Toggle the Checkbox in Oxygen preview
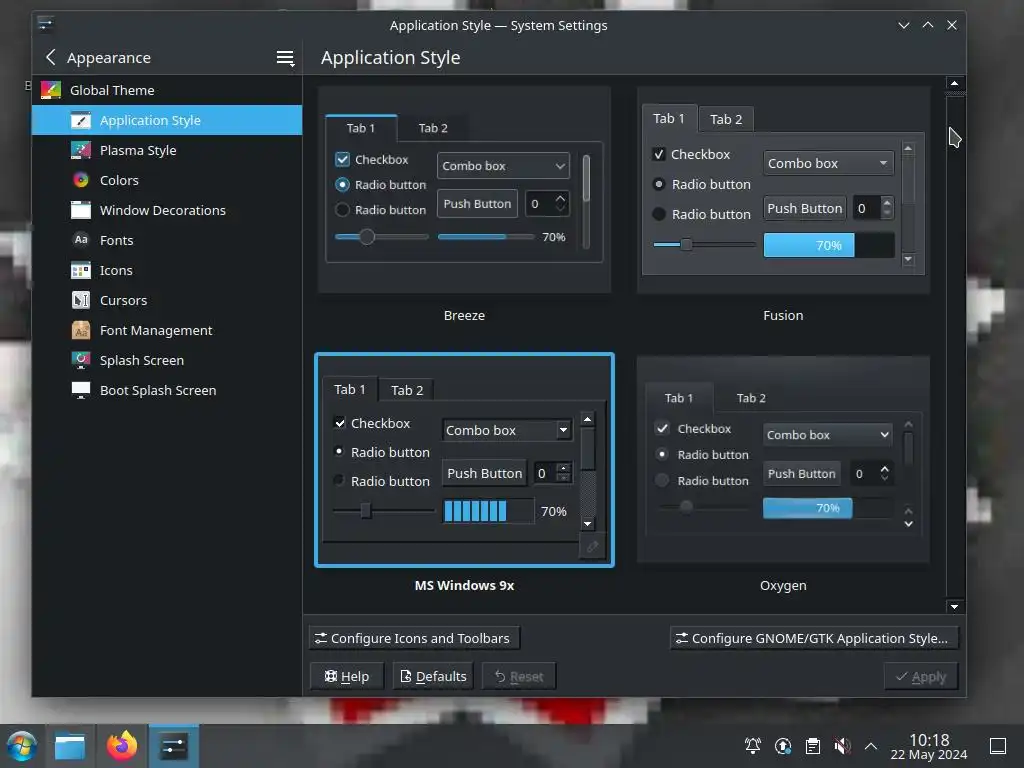The height and width of the screenshot is (768, 1024). point(662,428)
